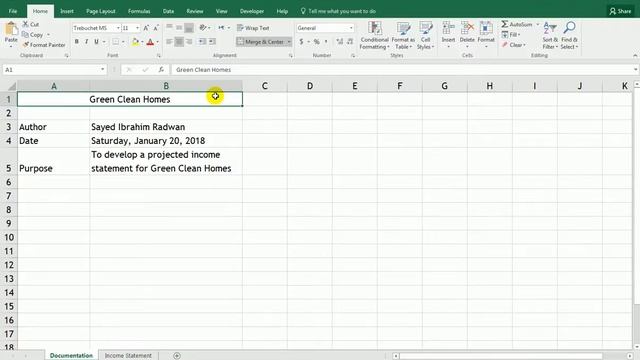Switch to the Insert ribbon tab
The width and height of the screenshot is (640, 360).
(x=67, y=11)
